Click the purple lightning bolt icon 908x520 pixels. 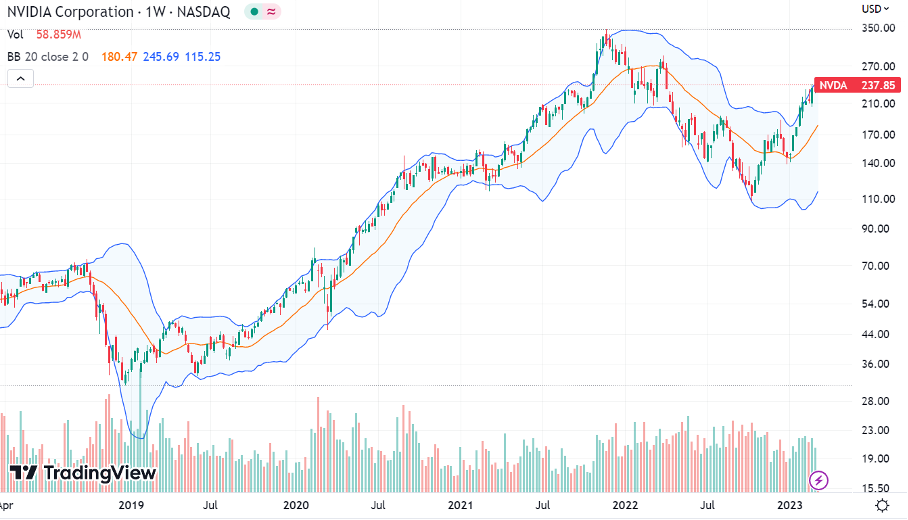819,480
